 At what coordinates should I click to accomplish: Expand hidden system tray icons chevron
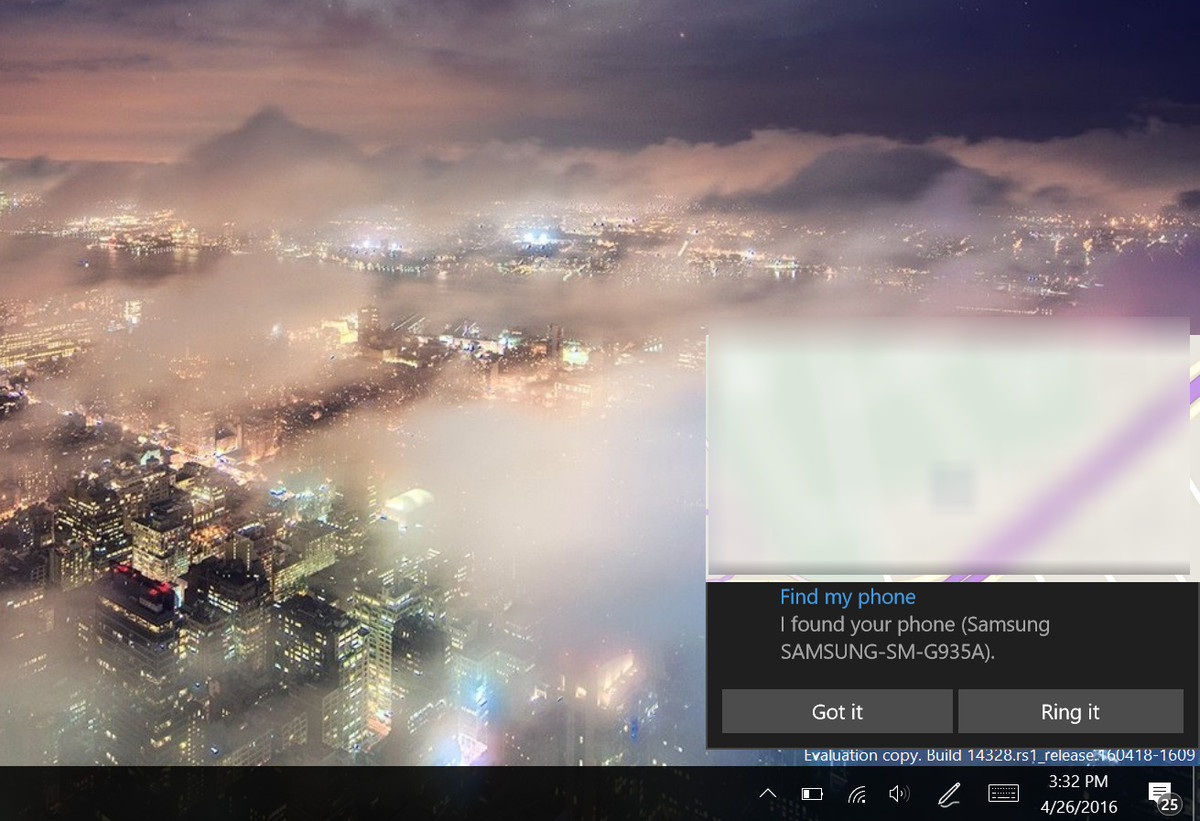768,793
